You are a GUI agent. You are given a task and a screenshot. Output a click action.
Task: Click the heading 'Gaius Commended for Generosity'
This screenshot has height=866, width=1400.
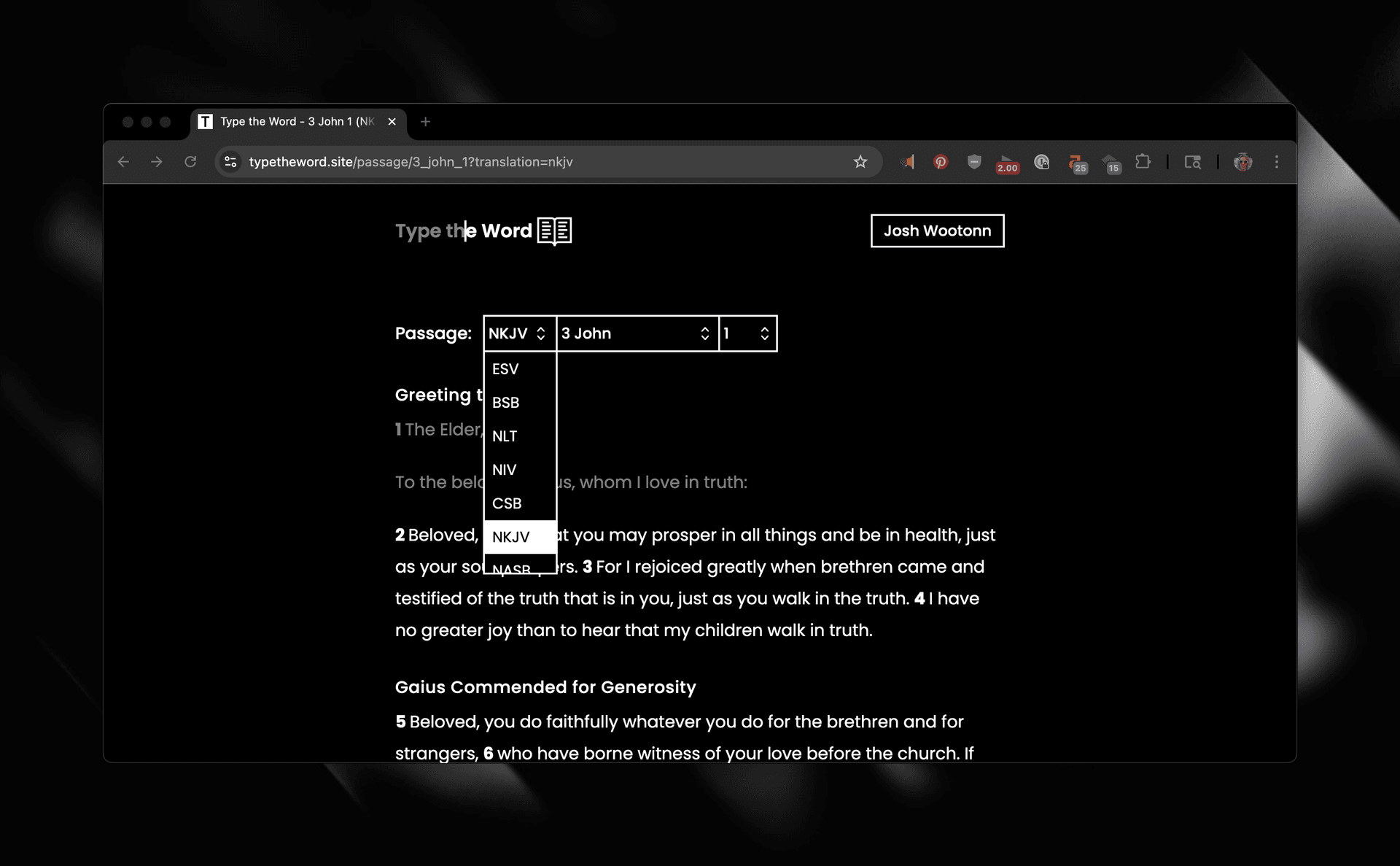pyautogui.click(x=545, y=687)
